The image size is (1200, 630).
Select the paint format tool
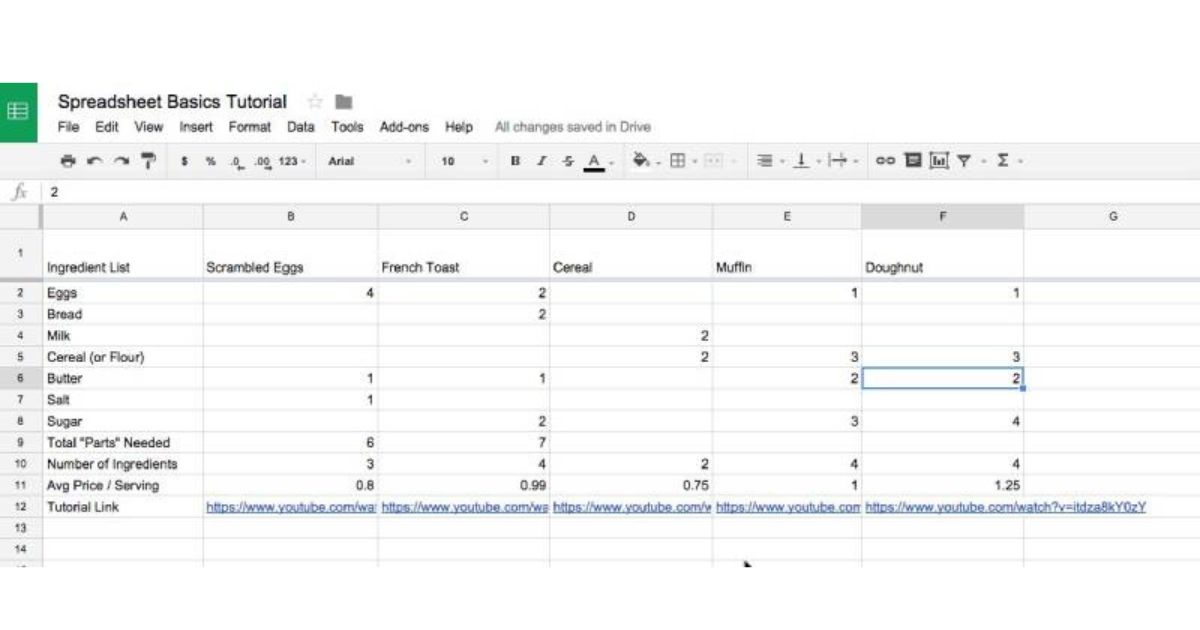click(x=148, y=161)
